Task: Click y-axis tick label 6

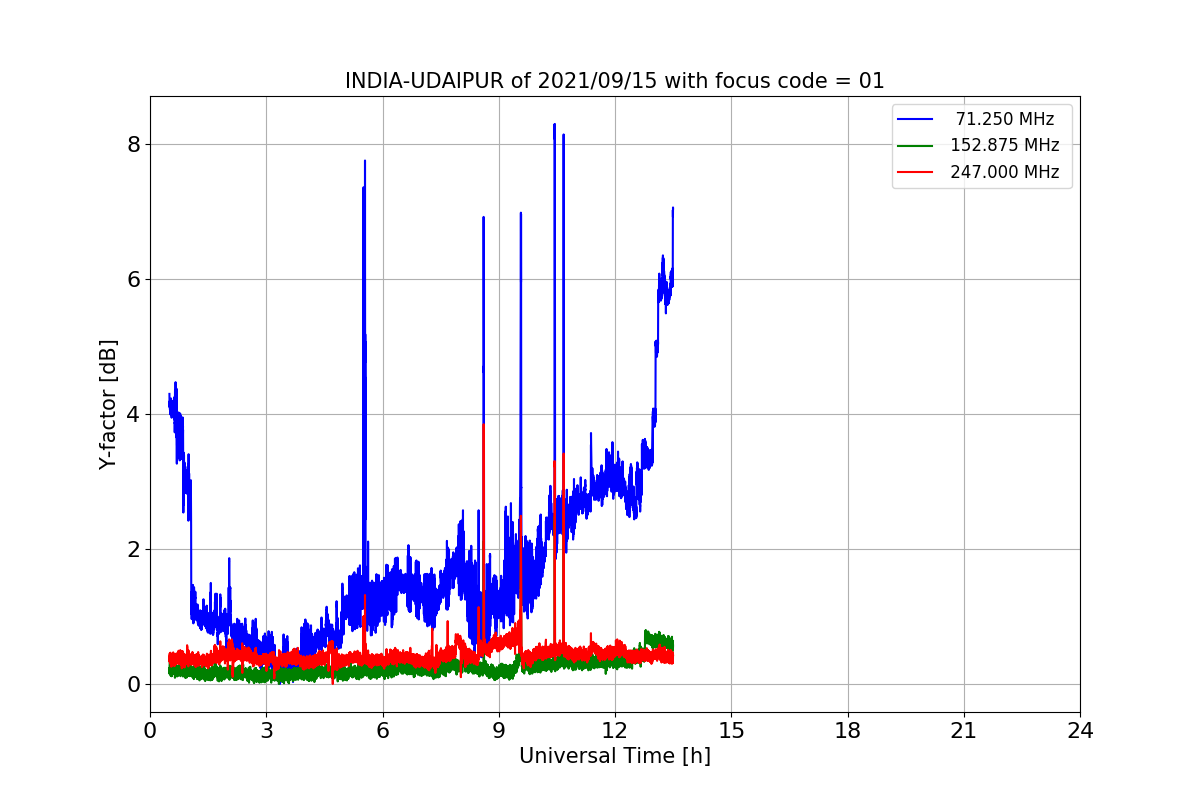Action: tap(134, 279)
